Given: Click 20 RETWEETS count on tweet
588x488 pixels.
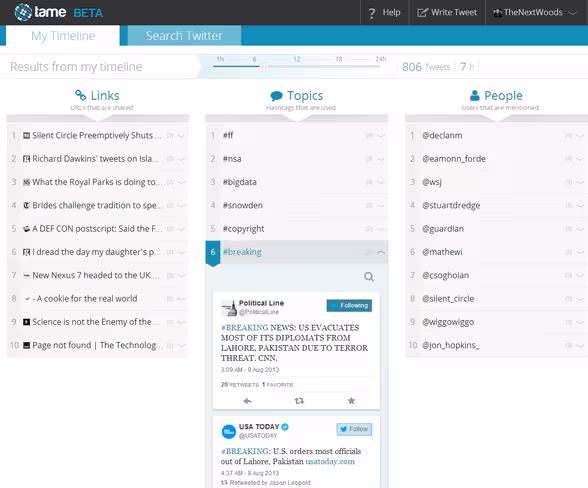Looking at the screenshot, I should click(240, 384).
